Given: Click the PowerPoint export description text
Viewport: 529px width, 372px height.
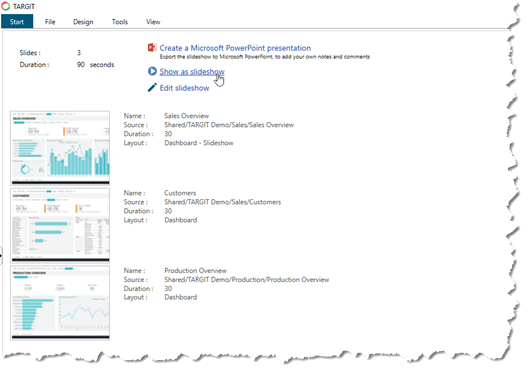Looking at the screenshot, I should pos(265,57).
